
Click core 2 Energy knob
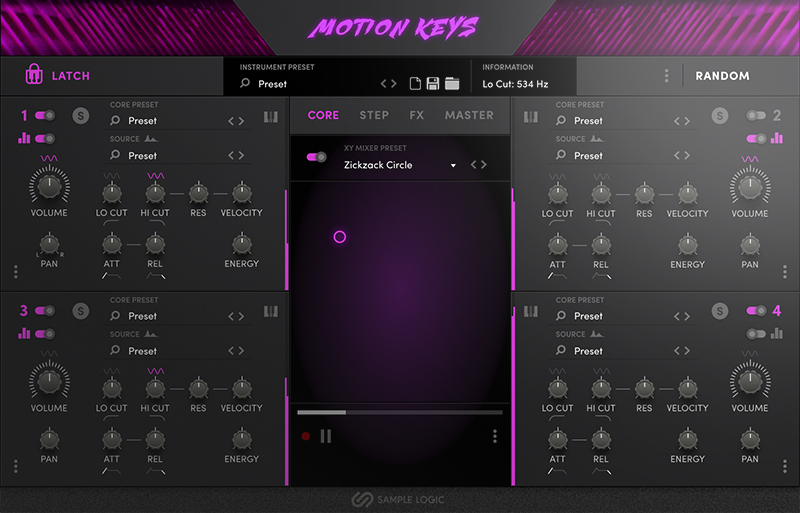point(687,245)
